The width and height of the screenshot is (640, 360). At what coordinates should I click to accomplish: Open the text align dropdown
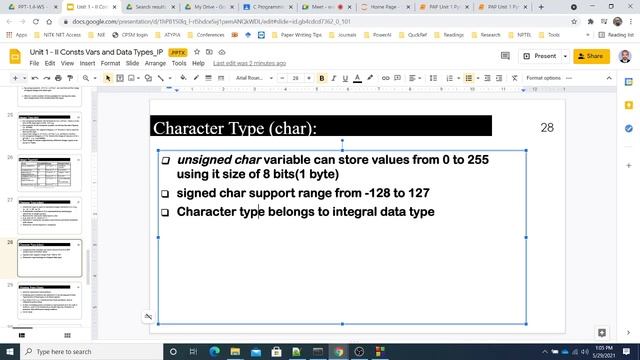coord(415,78)
